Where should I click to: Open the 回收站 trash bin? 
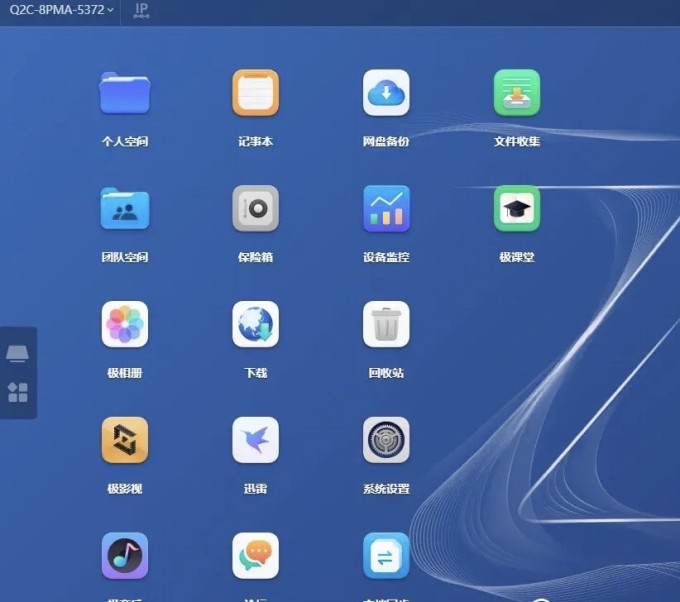pyautogui.click(x=386, y=324)
